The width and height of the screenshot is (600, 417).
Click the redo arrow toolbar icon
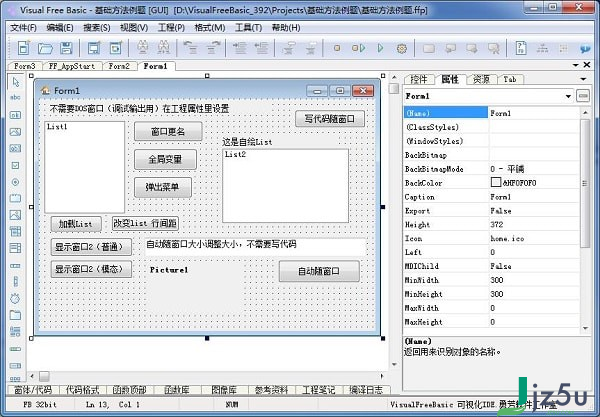pyautogui.click(x=213, y=48)
